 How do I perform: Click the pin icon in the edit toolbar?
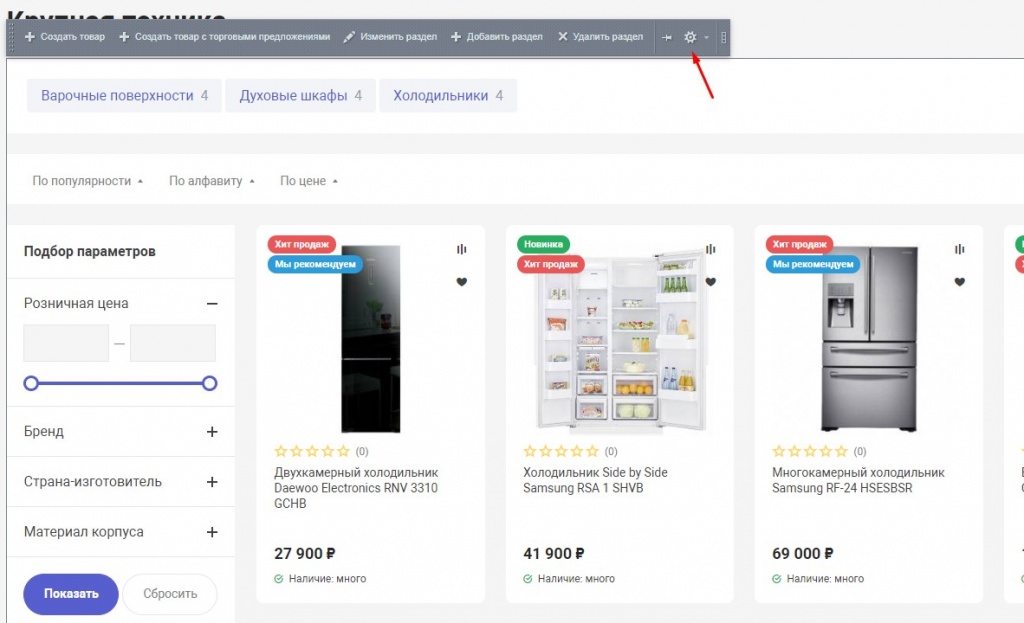pos(666,37)
